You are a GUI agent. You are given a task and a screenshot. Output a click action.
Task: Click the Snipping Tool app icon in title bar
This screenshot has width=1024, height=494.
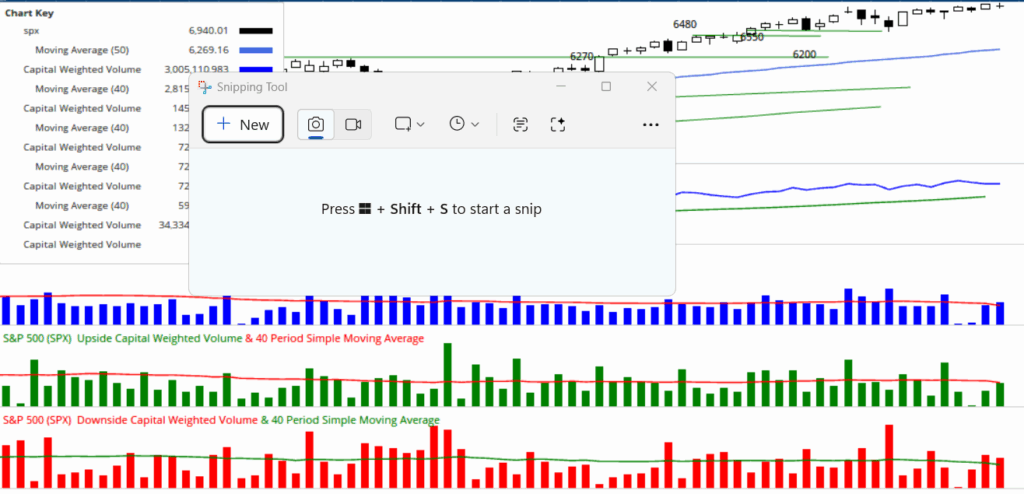(205, 87)
